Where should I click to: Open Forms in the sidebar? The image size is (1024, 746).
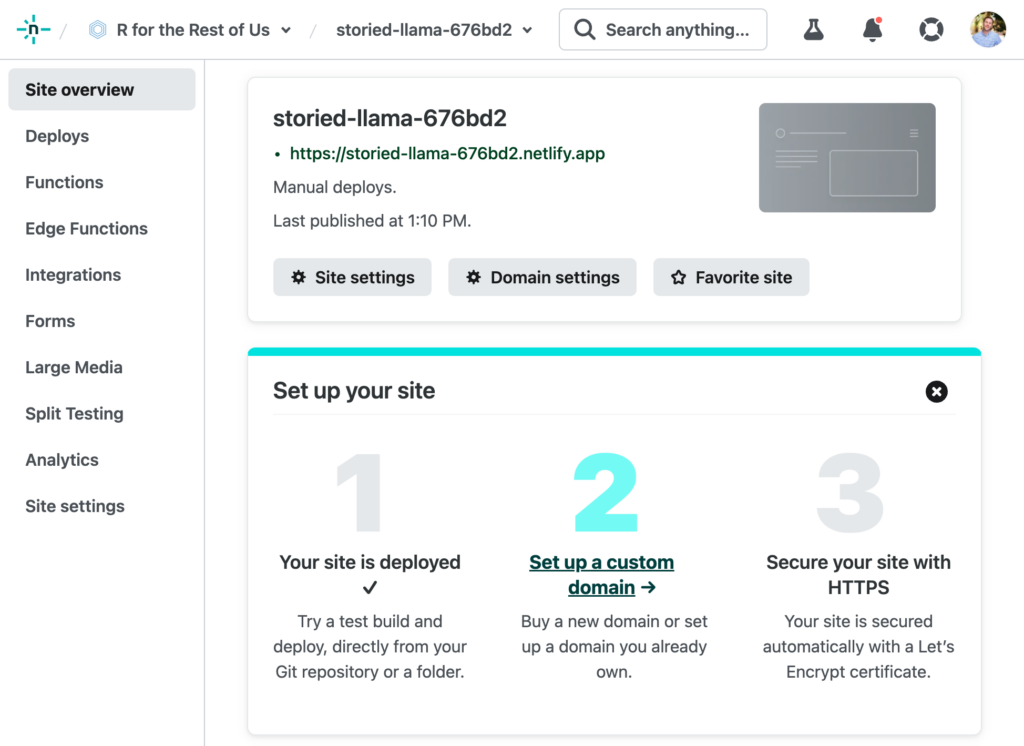tap(50, 321)
